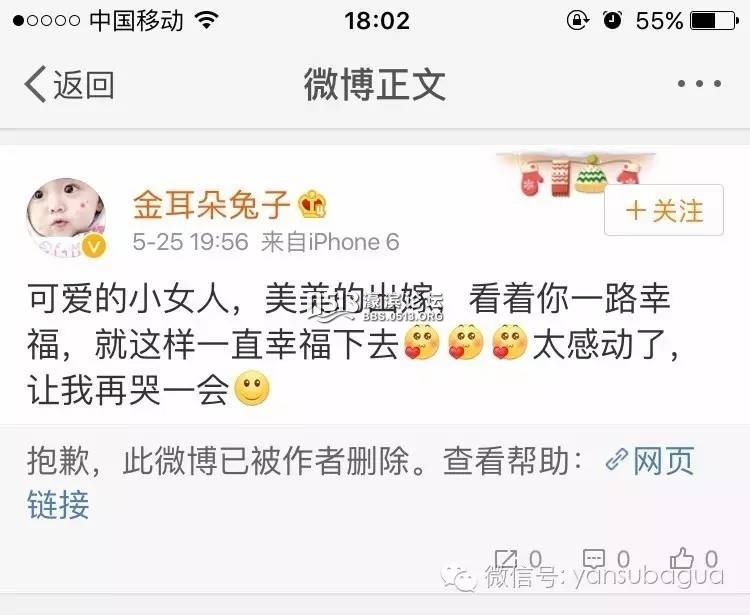Tap the alarm clock status icon
The image size is (750, 615).
(613, 20)
